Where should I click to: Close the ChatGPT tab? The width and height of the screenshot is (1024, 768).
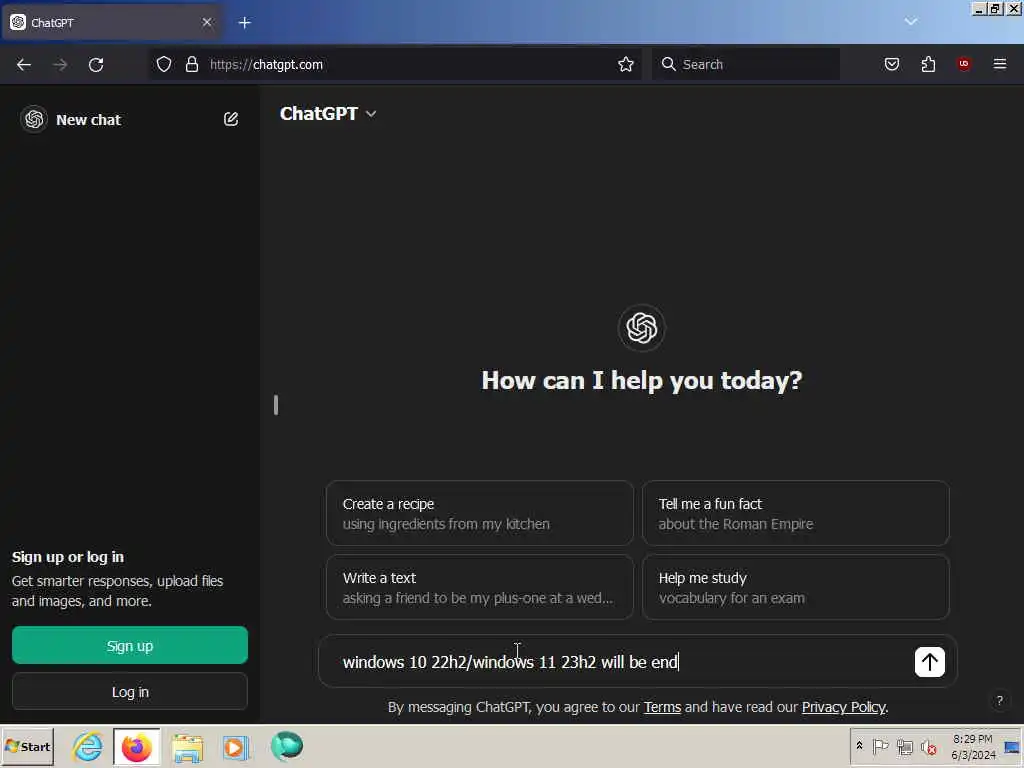207,22
